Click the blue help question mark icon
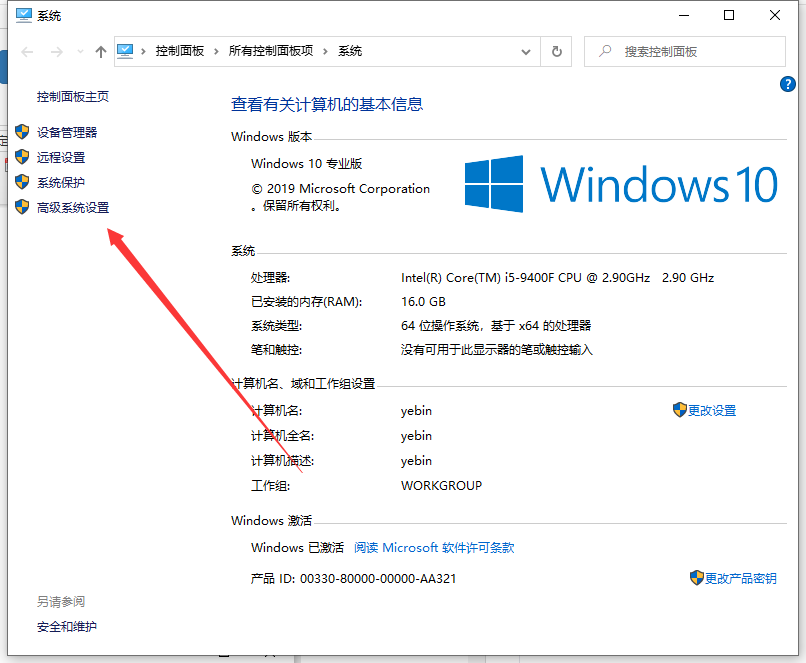The width and height of the screenshot is (806, 663). (x=787, y=85)
